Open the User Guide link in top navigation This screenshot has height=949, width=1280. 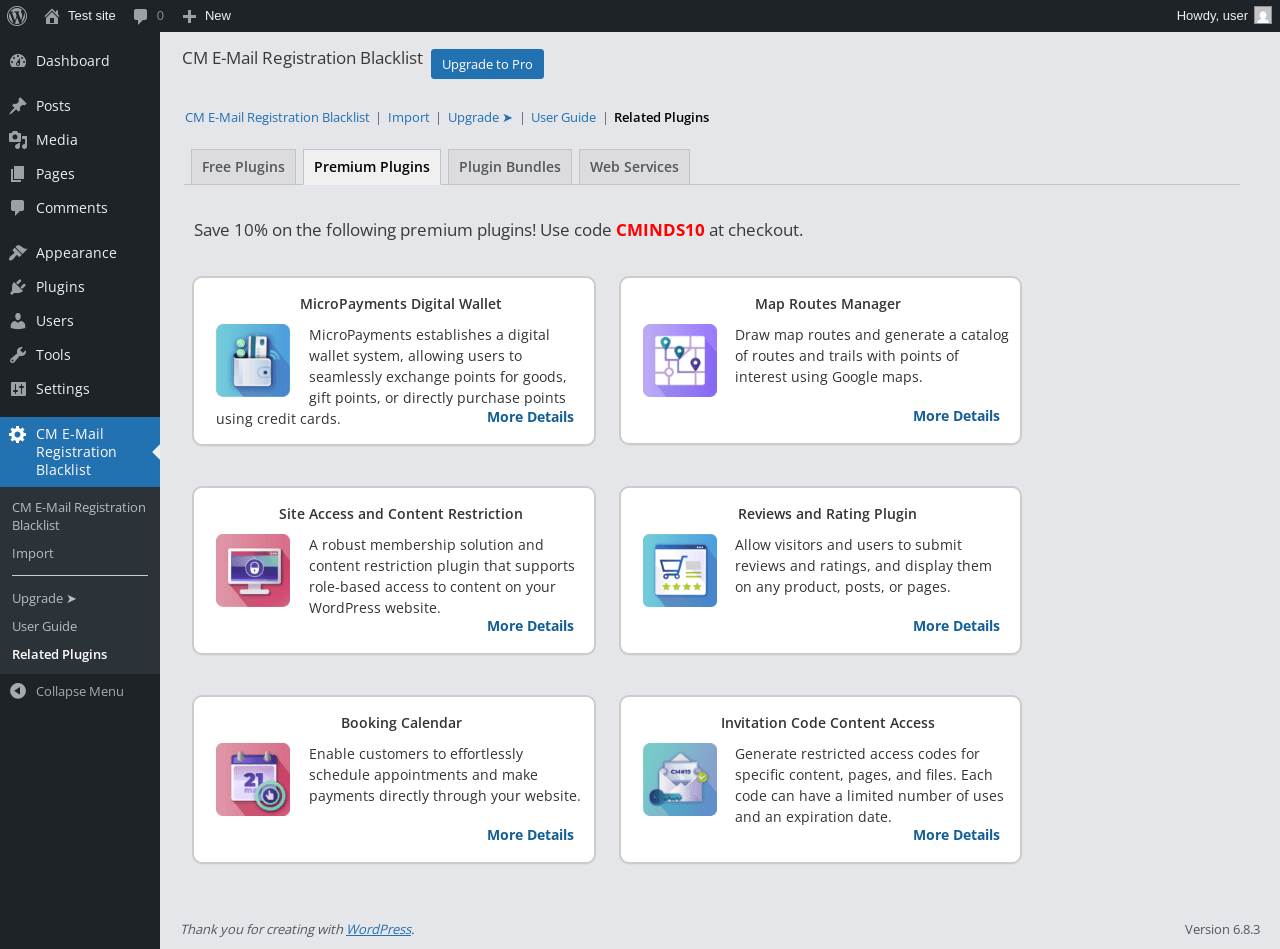coord(563,117)
